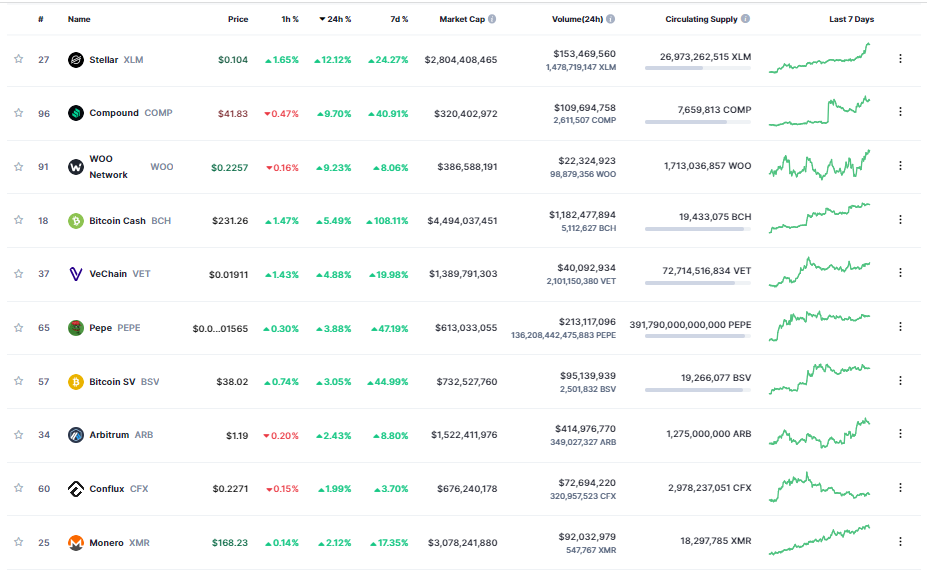Sort table by 24h % column

click(x=335, y=19)
